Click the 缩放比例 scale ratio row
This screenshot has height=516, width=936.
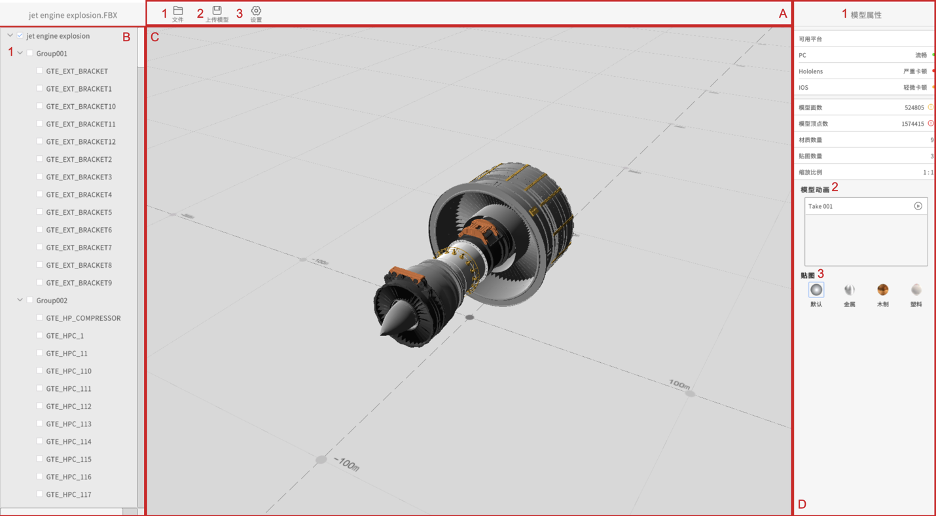click(x=865, y=172)
